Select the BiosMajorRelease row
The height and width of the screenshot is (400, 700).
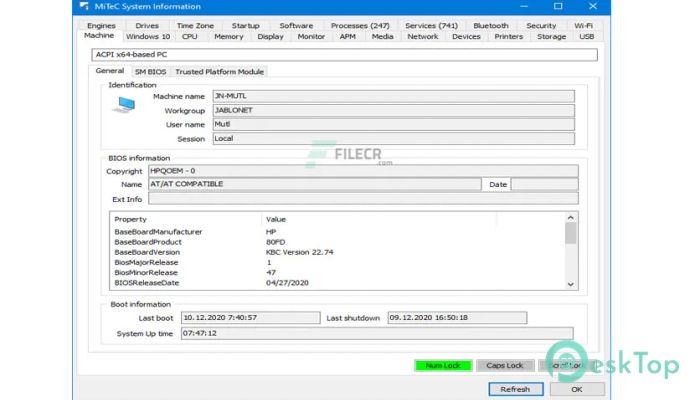point(338,262)
